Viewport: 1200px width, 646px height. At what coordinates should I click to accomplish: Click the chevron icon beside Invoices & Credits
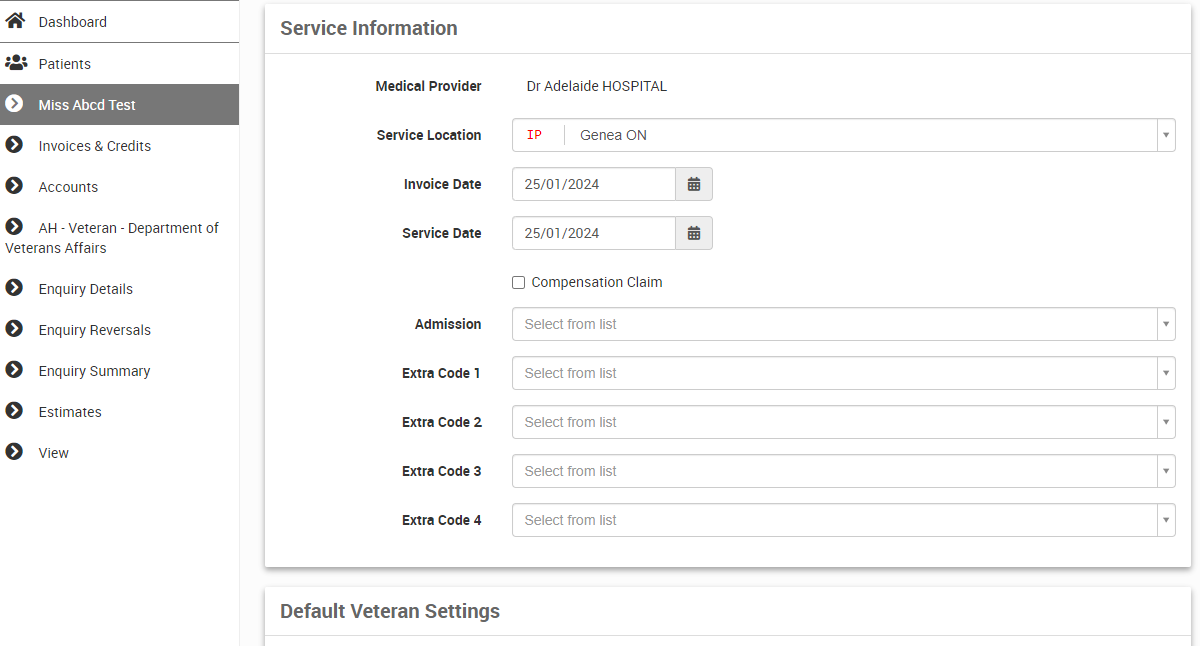click(x=14, y=145)
